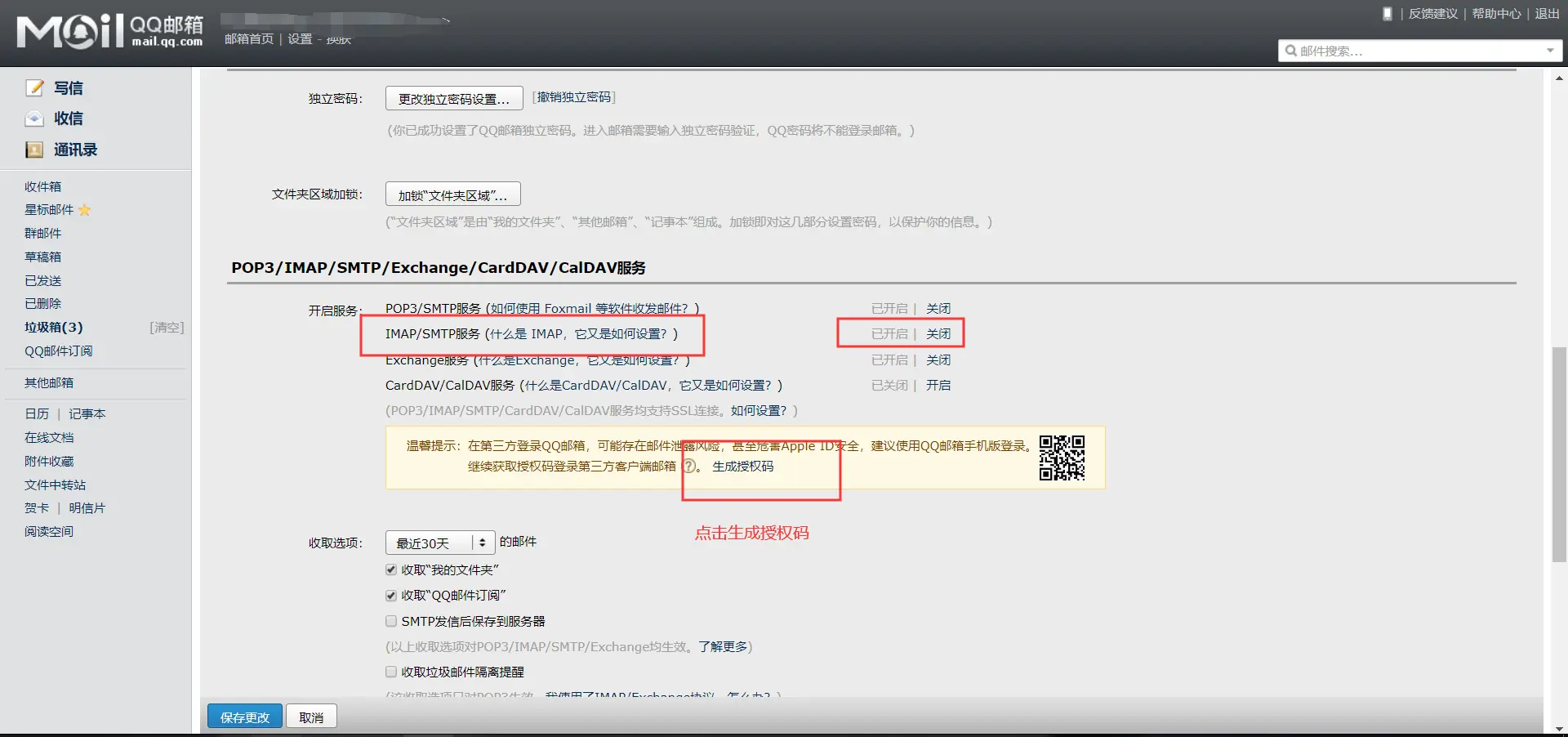Open QQ邮件订阅 in sidebar
This screenshot has height=737, width=1568.
pyautogui.click(x=58, y=351)
